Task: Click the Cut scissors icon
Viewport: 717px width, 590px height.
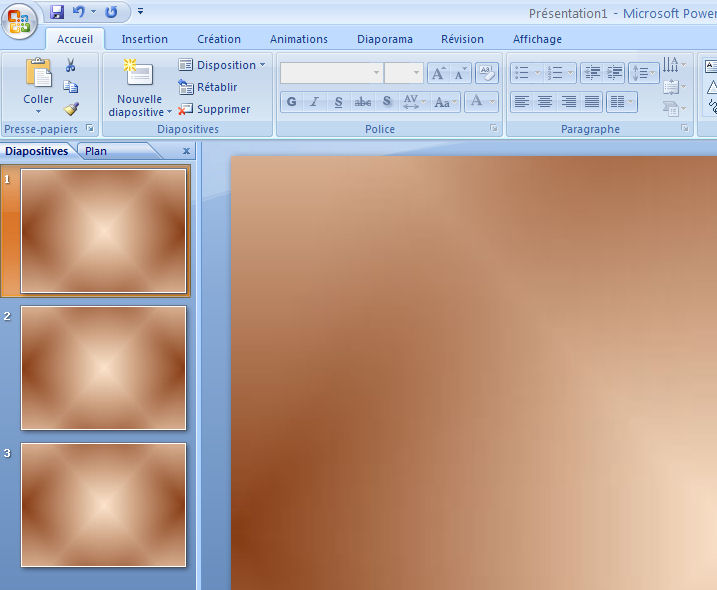Action: [71, 65]
